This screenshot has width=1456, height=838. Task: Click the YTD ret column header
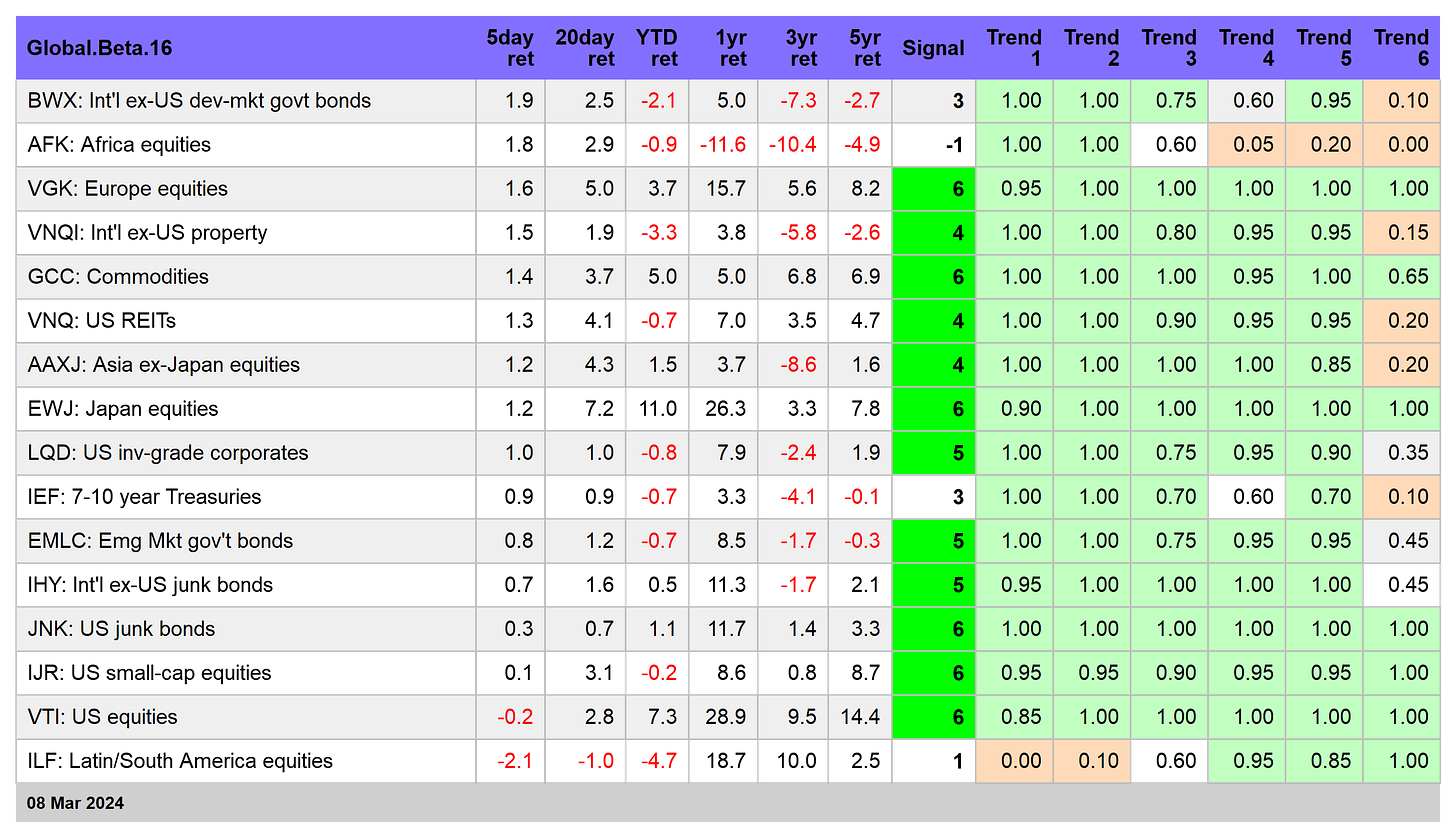(x=657, y=48)
